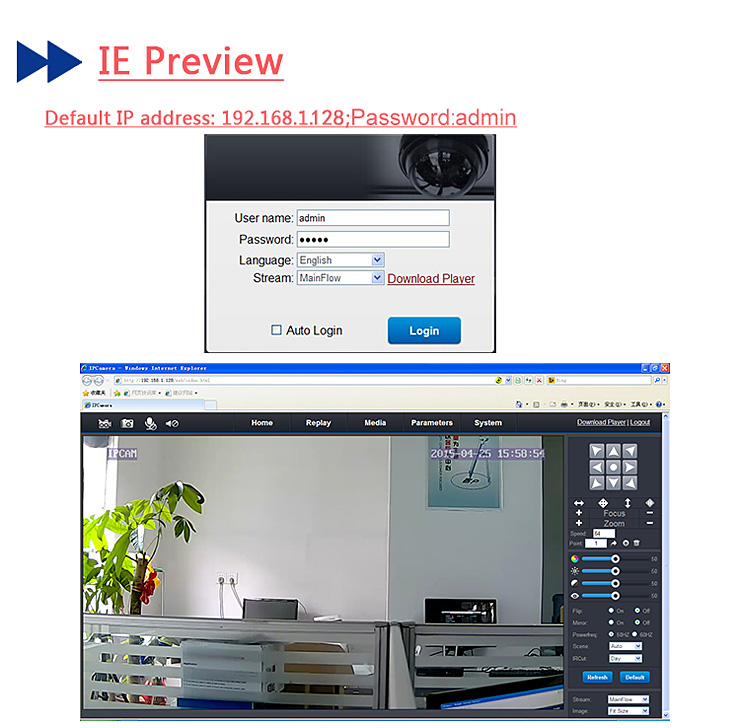Decrease Focus with the minus icon

pos(650,513)
